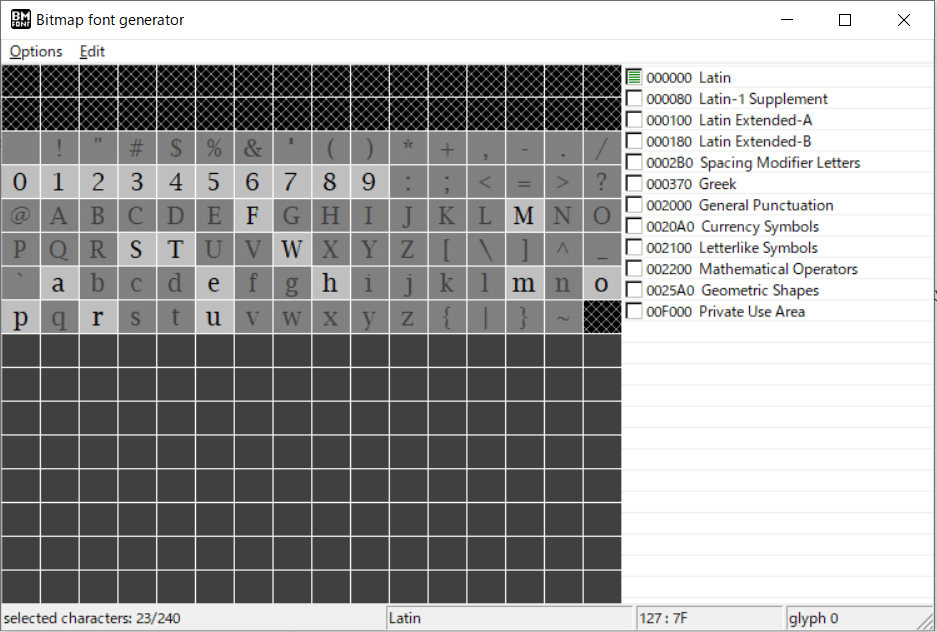Screen dimensions: 937x632
Task: Select the lowercase 'z' glyph cell
Action: [408, 317]
